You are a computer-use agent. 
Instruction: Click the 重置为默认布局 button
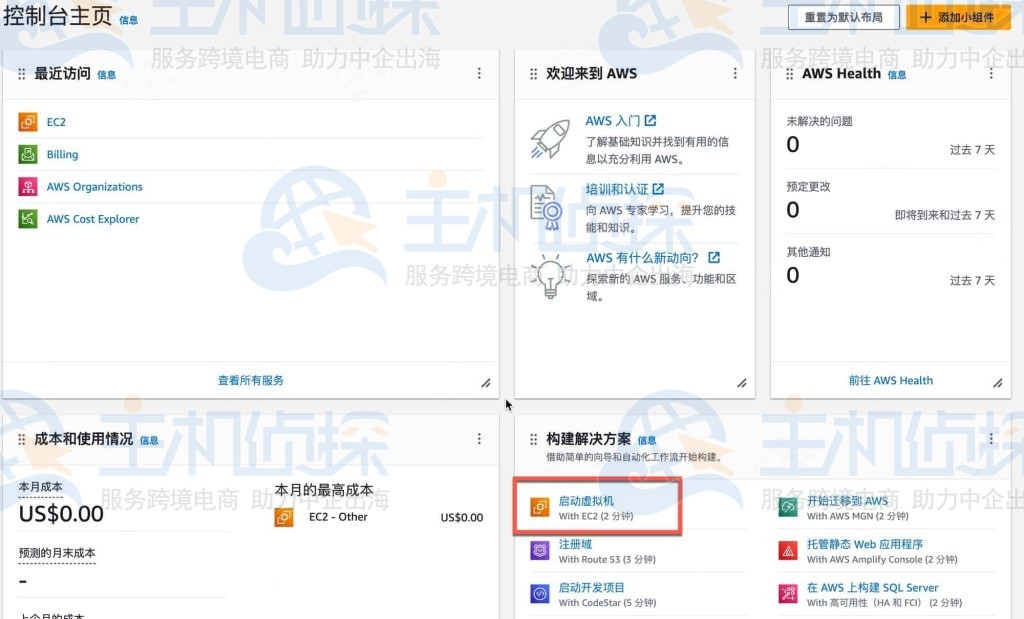tap(843, 17)
